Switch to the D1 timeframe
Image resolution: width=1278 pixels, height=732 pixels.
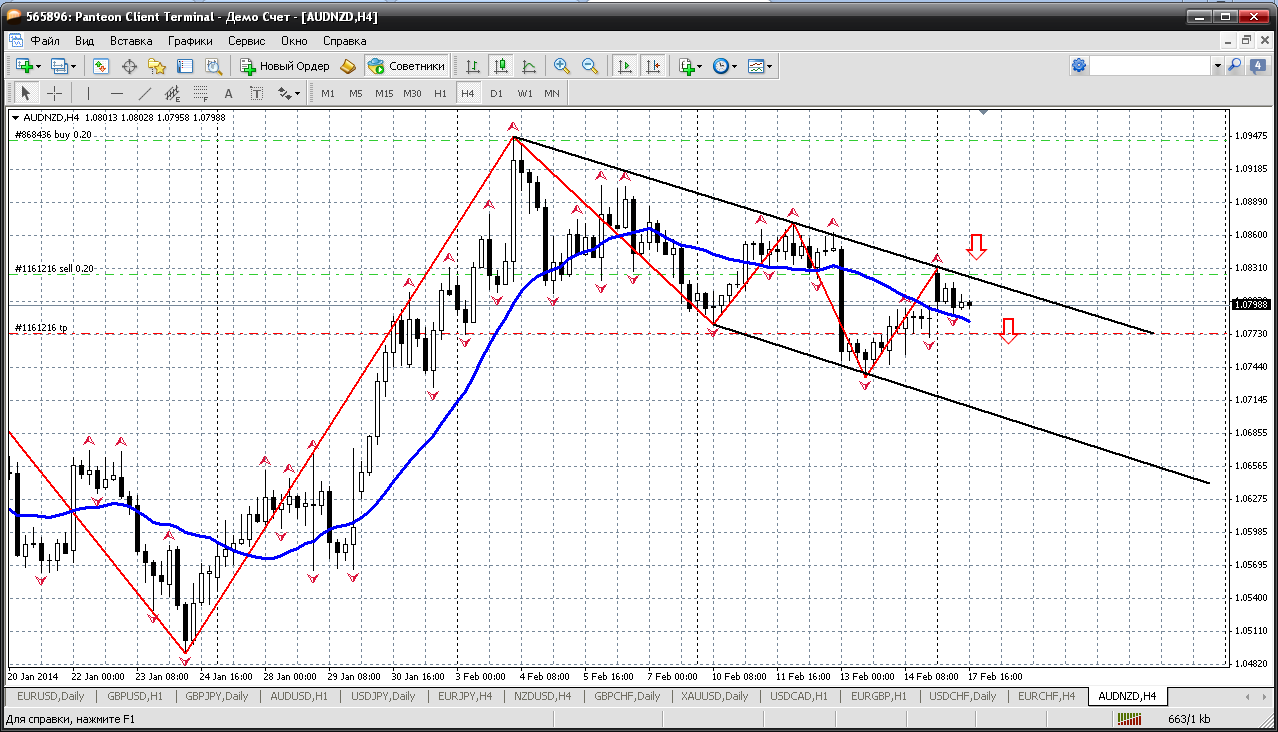click(496, 93)
